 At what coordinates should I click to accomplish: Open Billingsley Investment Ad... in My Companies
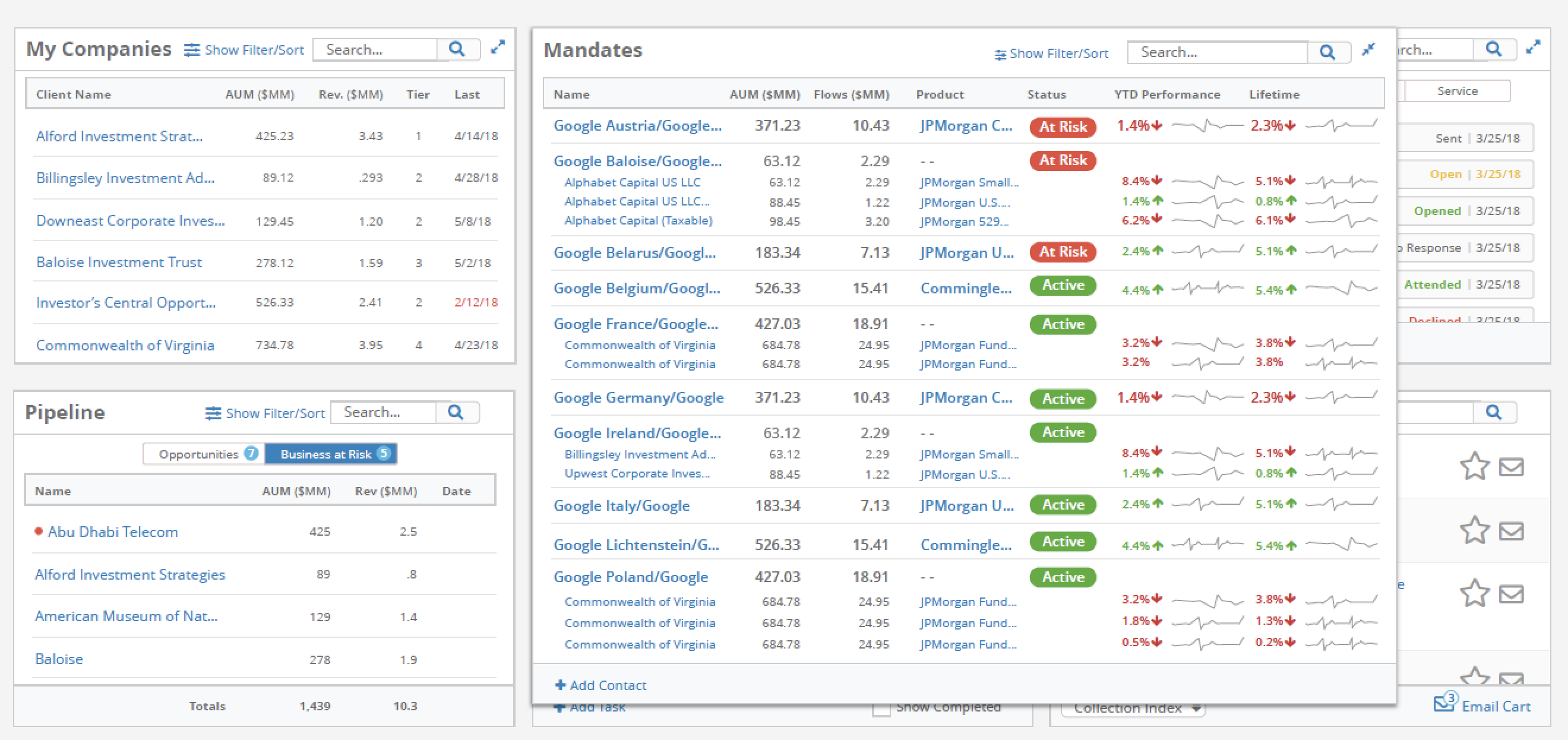(125, 178)
